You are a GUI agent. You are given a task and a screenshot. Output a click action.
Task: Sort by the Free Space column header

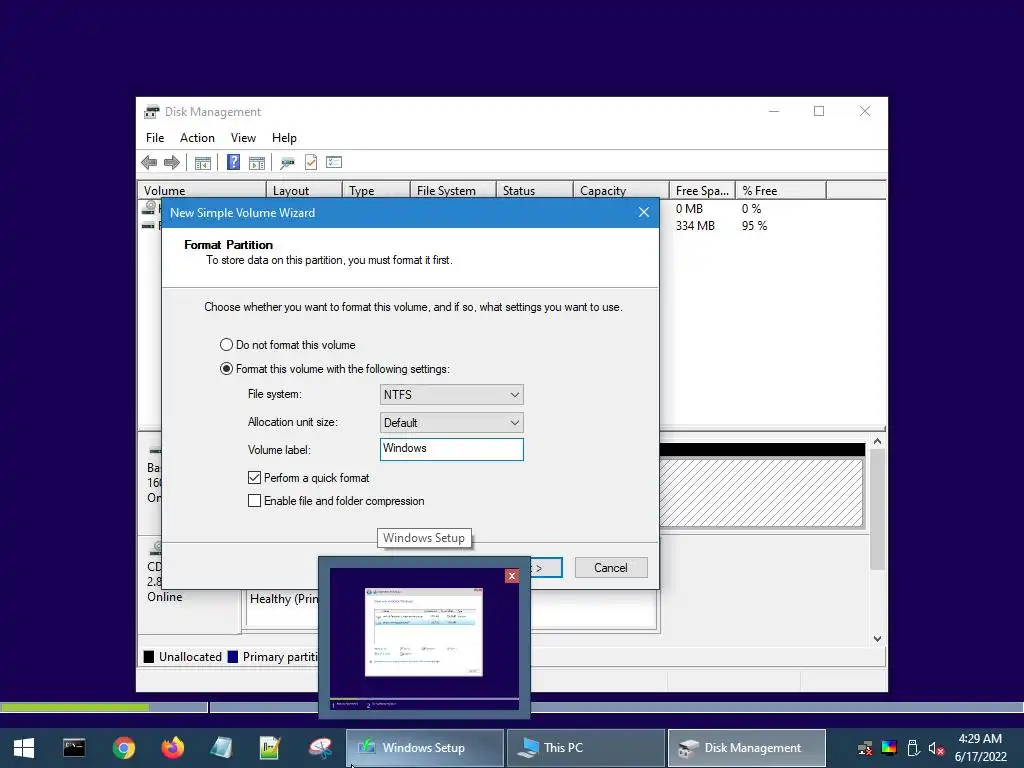702,190
